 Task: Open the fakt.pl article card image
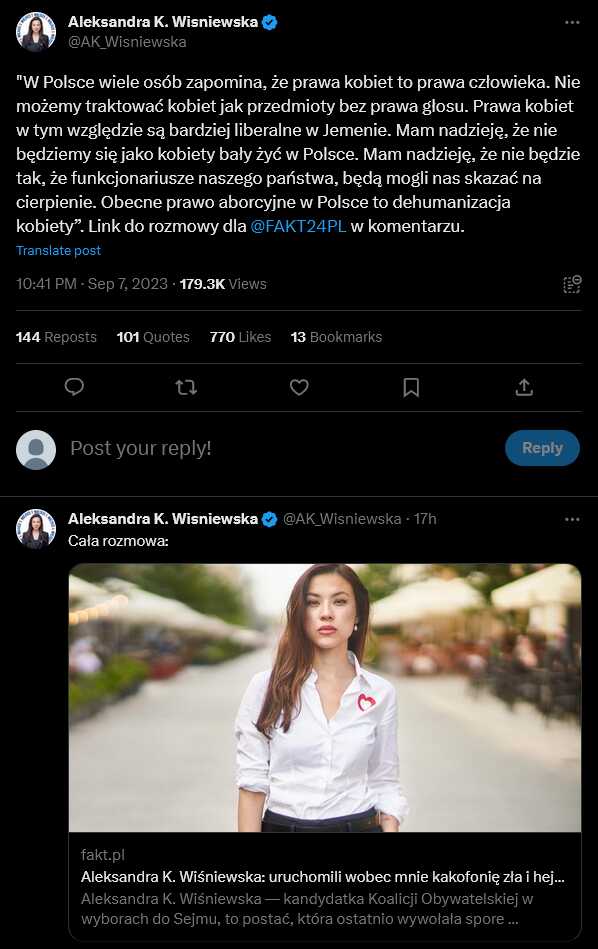pos(325,698)
